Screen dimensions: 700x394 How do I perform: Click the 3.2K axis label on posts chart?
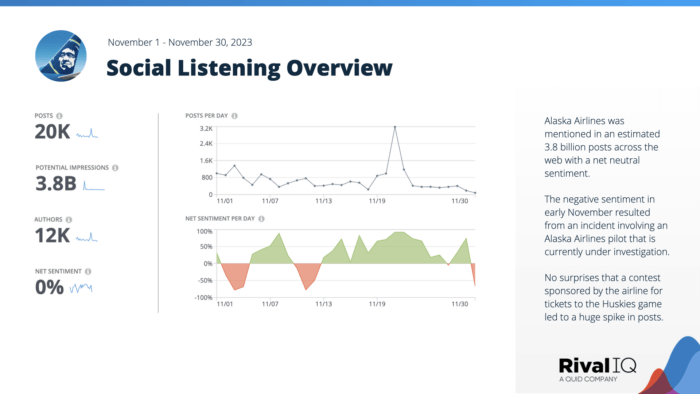[206, 129]
